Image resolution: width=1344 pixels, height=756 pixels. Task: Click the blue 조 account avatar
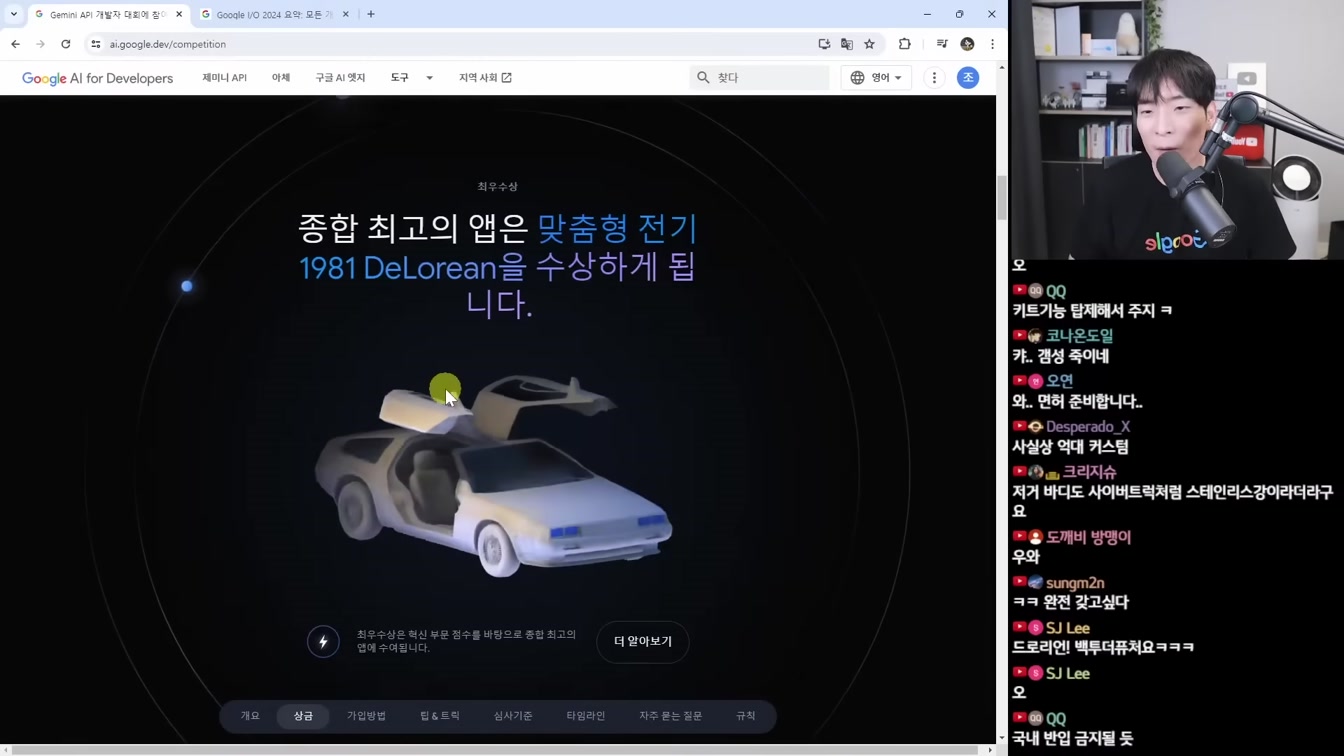click(x=968, y=77)
